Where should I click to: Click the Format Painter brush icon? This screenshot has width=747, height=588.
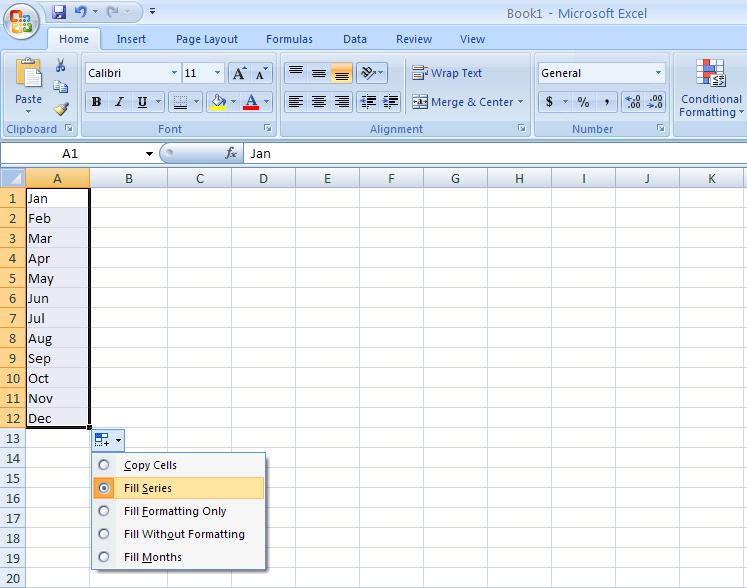[61, 109]
